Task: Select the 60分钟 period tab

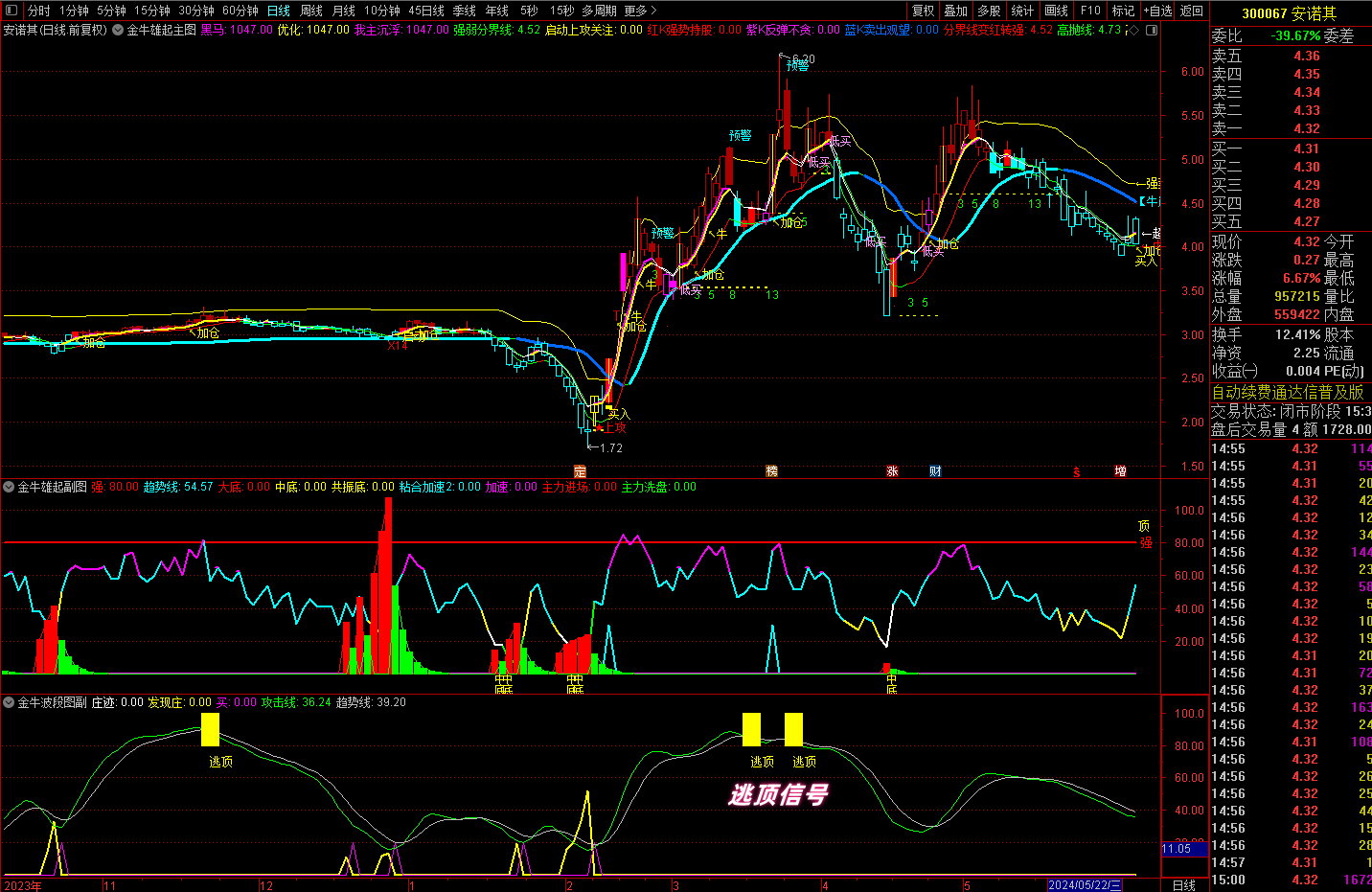Action: click(x=240, y=11)
